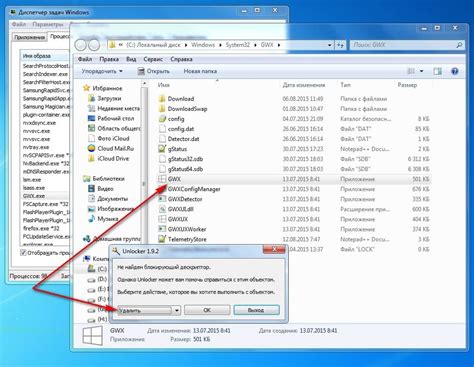
Task: Click the refresh address bar icon
Action: coord(340,45)
